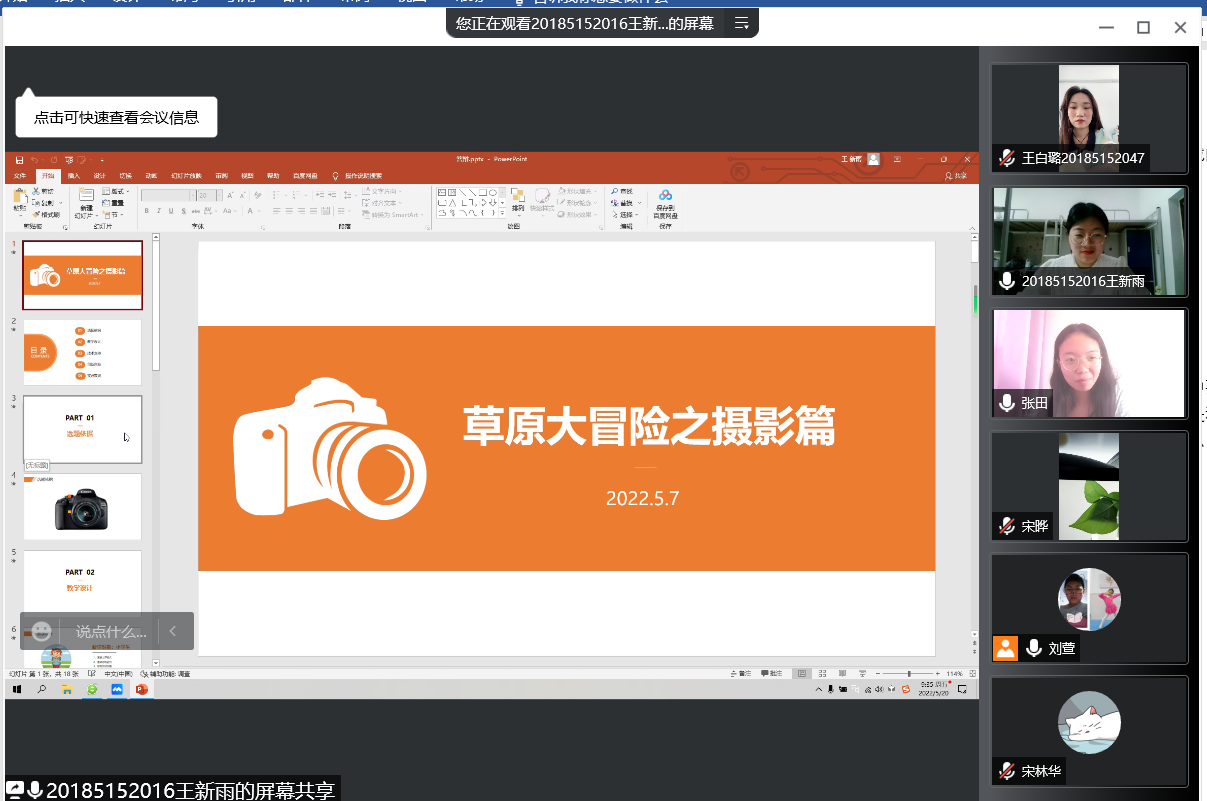Click muted microphone icon beside 宋林华
The height and width of the screenshot is (801, 1207).
(x=1006, y=771)
